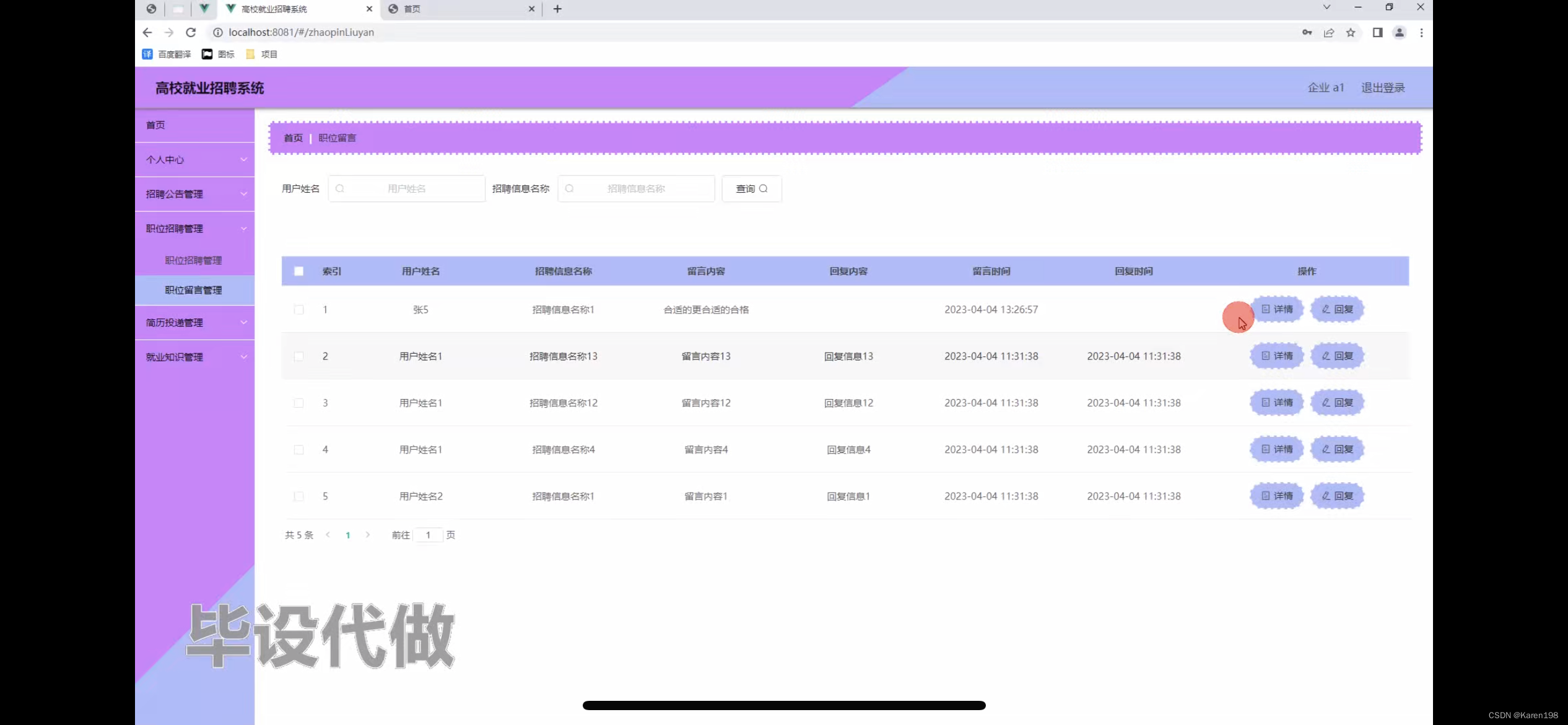This screenshot has height=725, width=1568.
Task: Collapse 职位招聘管理 sidebar menu
Action: pos(194,229)
